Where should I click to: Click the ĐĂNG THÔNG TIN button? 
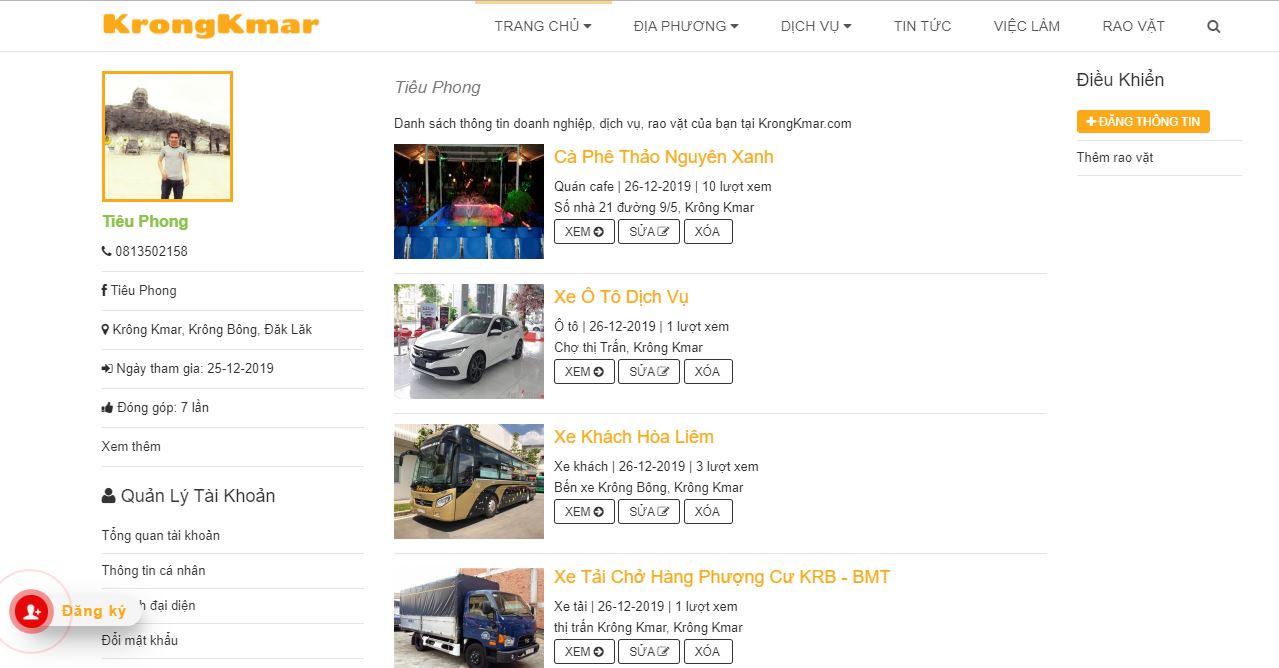tap(1143, 121)
